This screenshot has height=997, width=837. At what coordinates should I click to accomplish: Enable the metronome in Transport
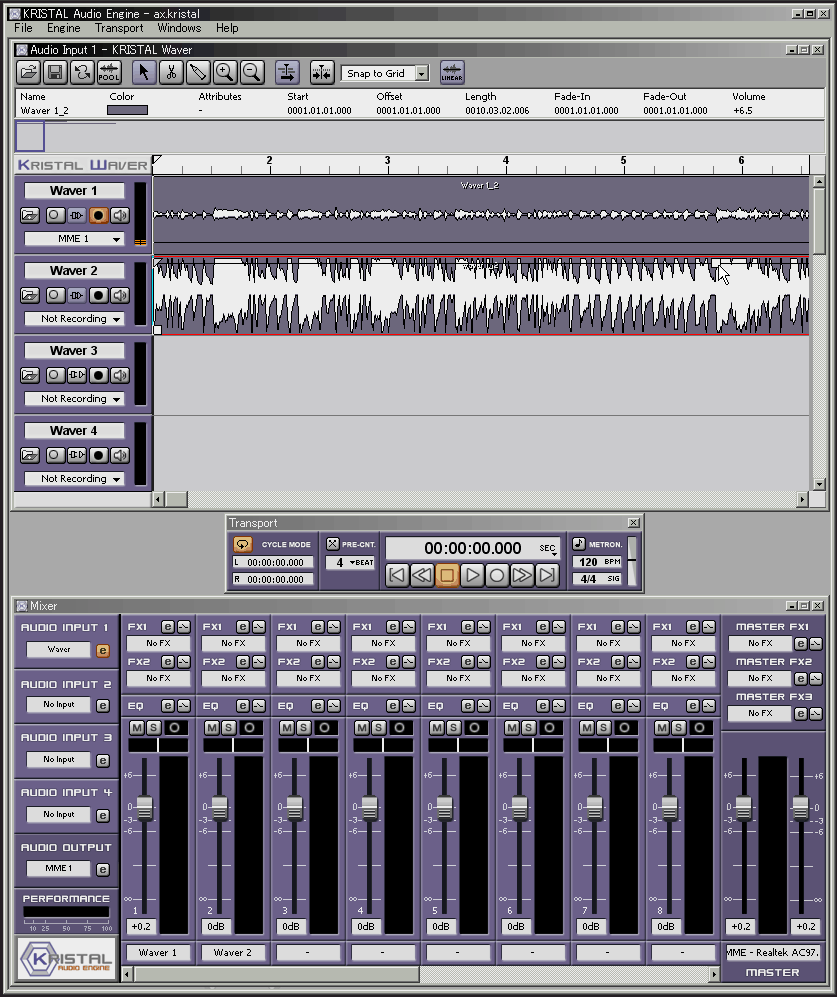point(579,544)
